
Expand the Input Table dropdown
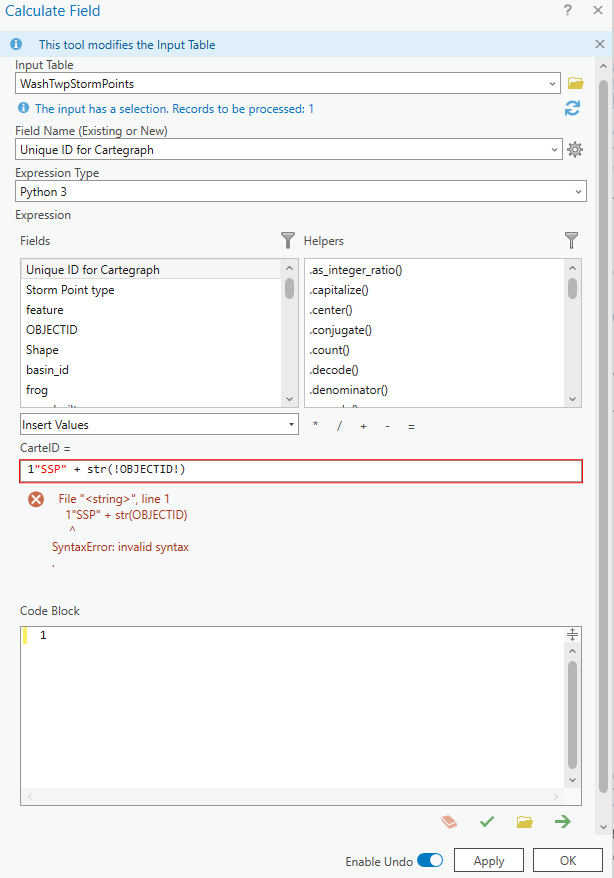[553, 84]
